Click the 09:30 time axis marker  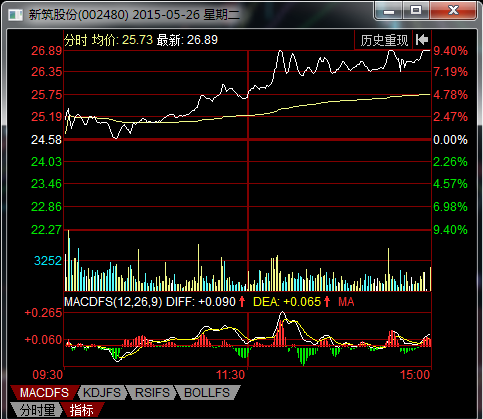(x=48, y=375)
